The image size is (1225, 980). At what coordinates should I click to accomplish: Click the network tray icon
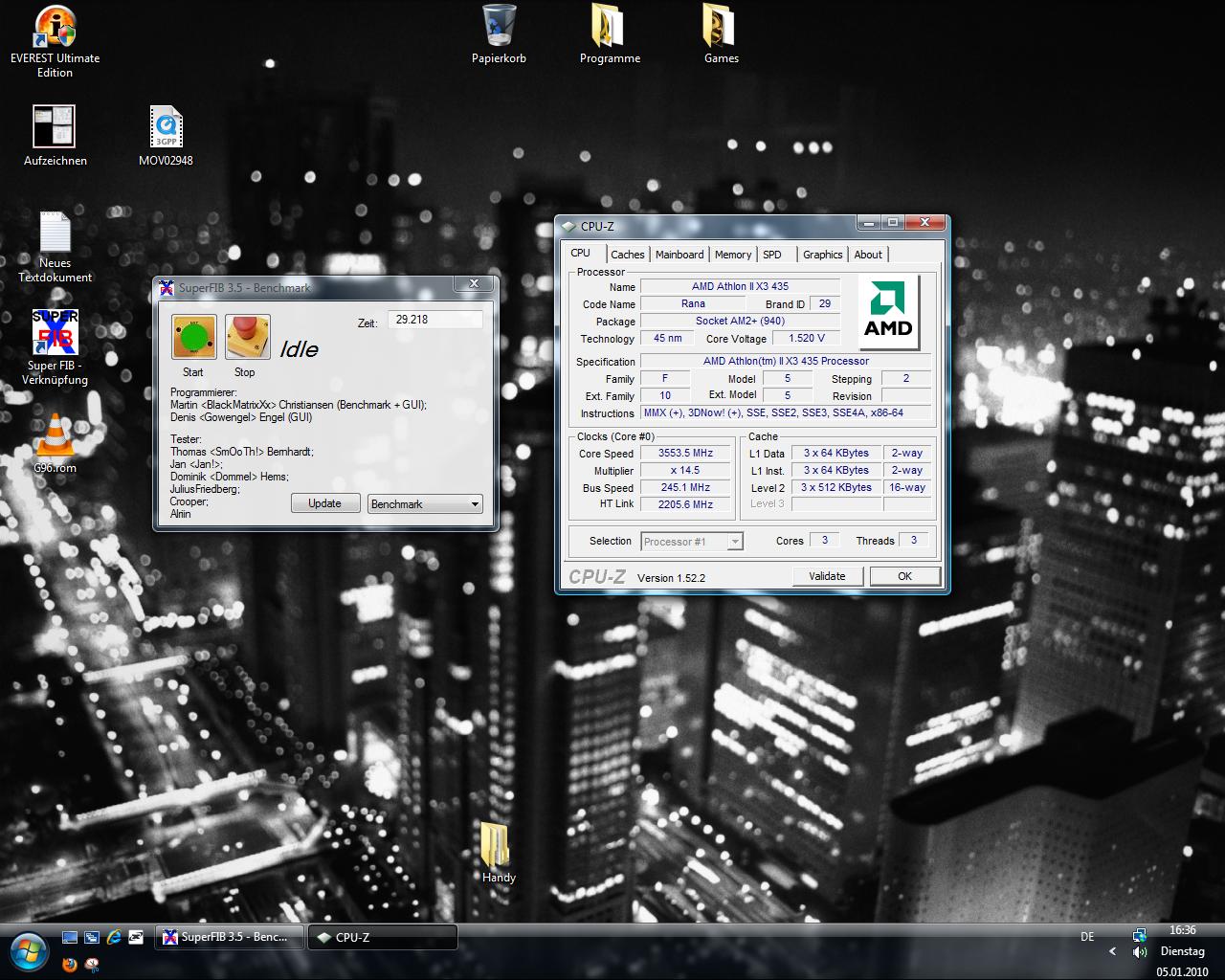pyautogui.click(x=1139, y=935)
